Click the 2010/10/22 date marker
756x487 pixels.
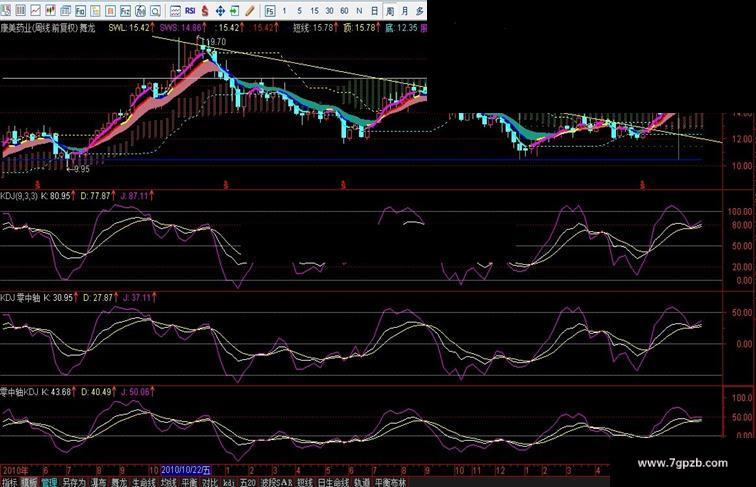[x=185, y=469]
